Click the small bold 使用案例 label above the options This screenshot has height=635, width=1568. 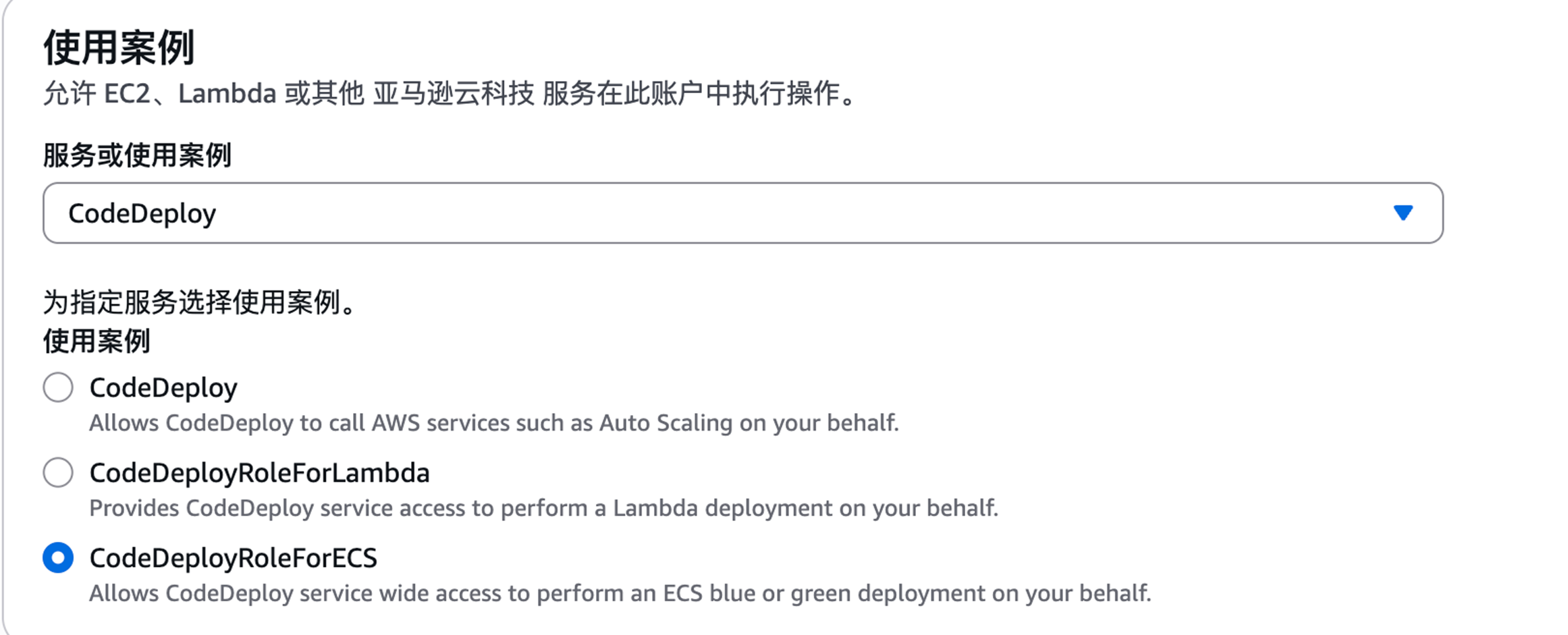tap(97, 341)
